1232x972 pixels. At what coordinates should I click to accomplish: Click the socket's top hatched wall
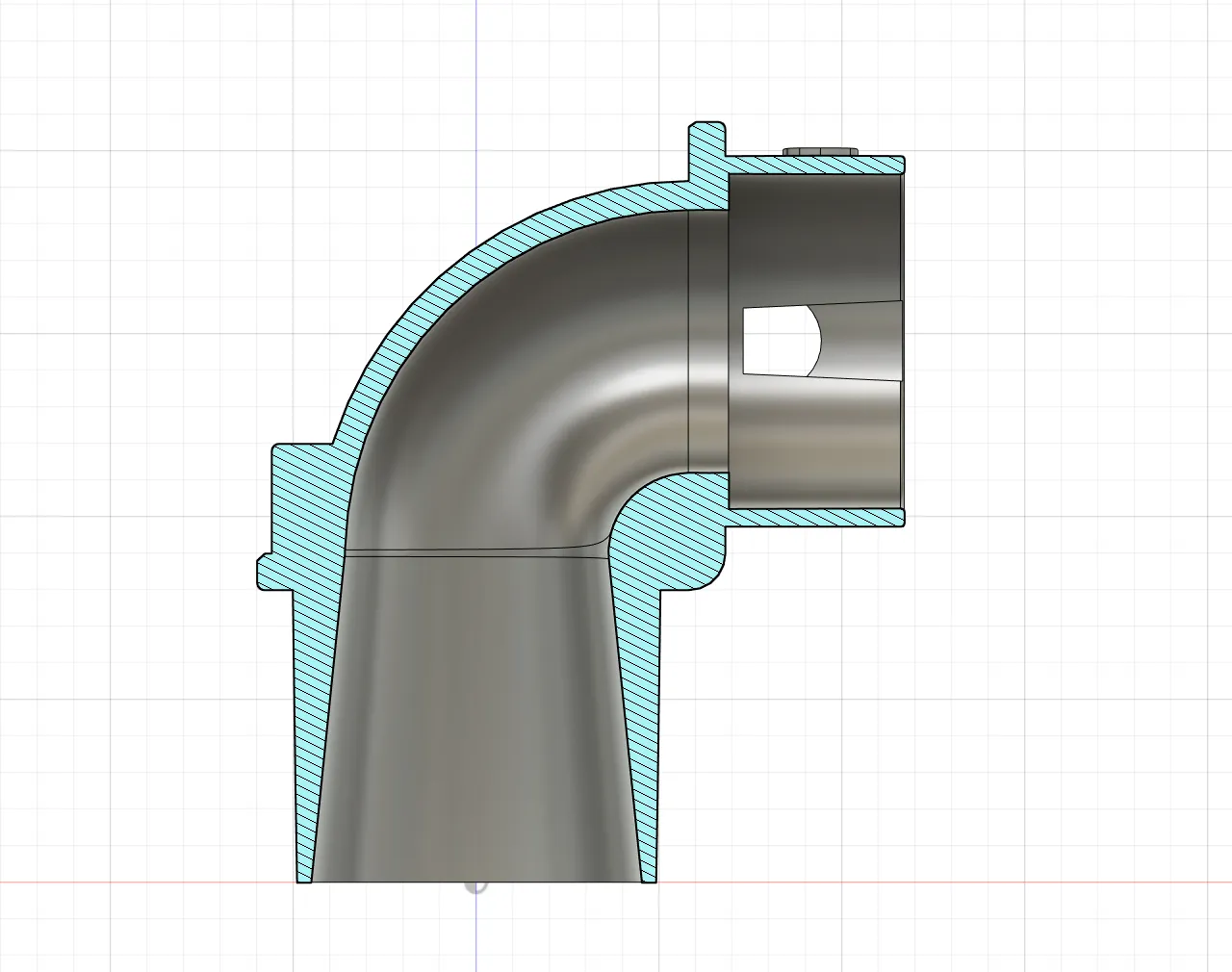click(x=818, y=165)
